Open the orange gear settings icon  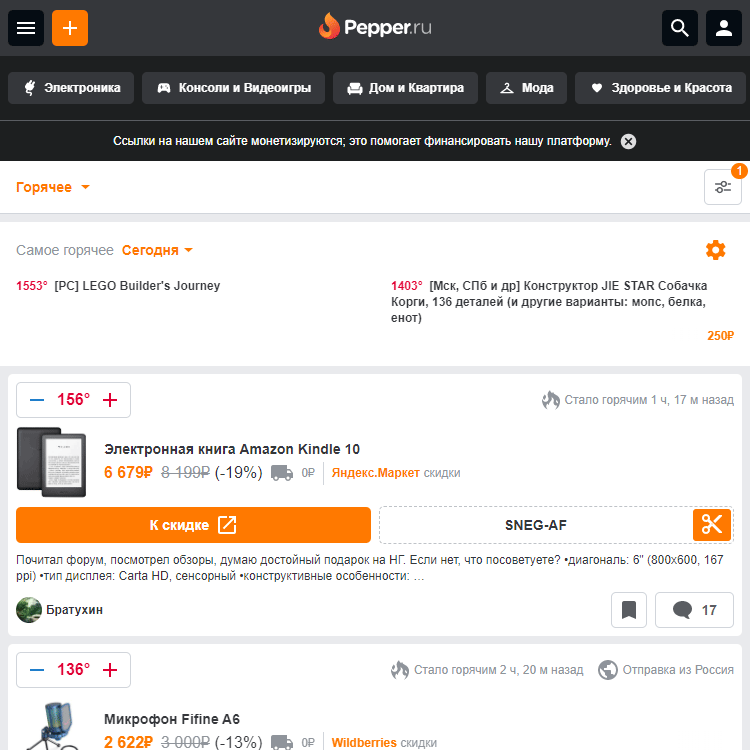pos(716,250)
